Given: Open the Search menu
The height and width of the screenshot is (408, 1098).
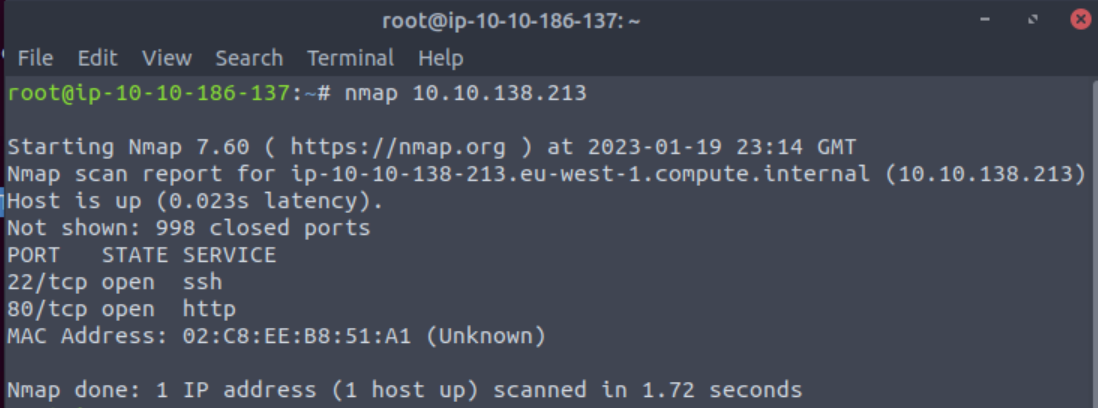Looking at the screenshot, I should click(249, 58).
